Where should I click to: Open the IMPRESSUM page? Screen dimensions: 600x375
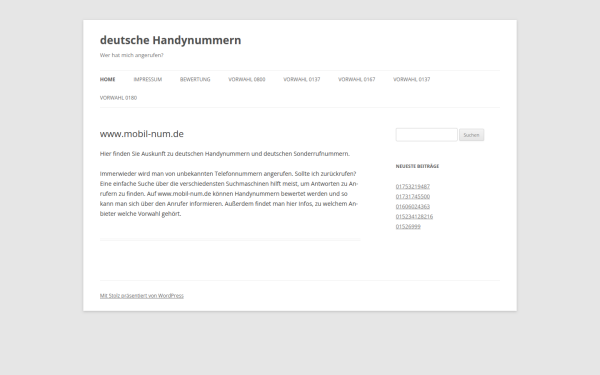click(x=148, y=79)
